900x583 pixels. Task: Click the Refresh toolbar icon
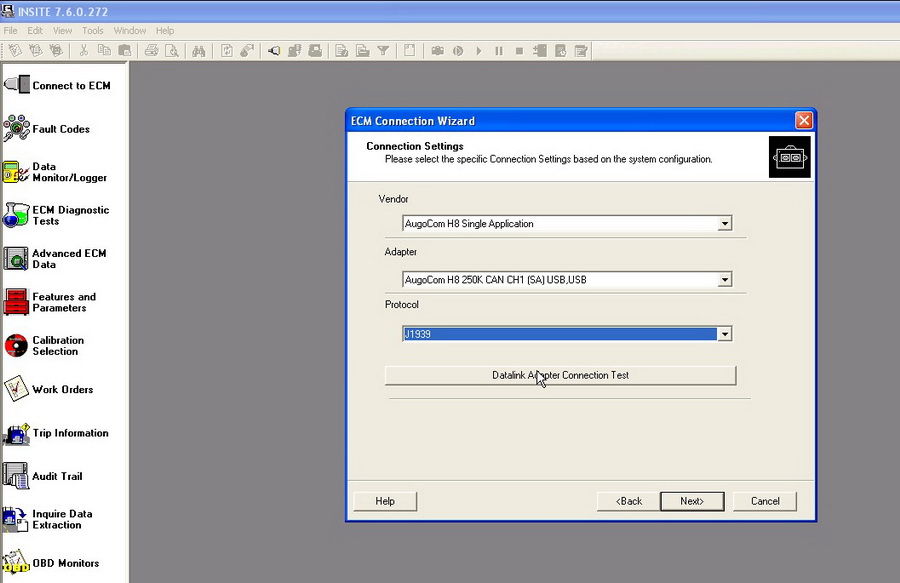(227, 50)
